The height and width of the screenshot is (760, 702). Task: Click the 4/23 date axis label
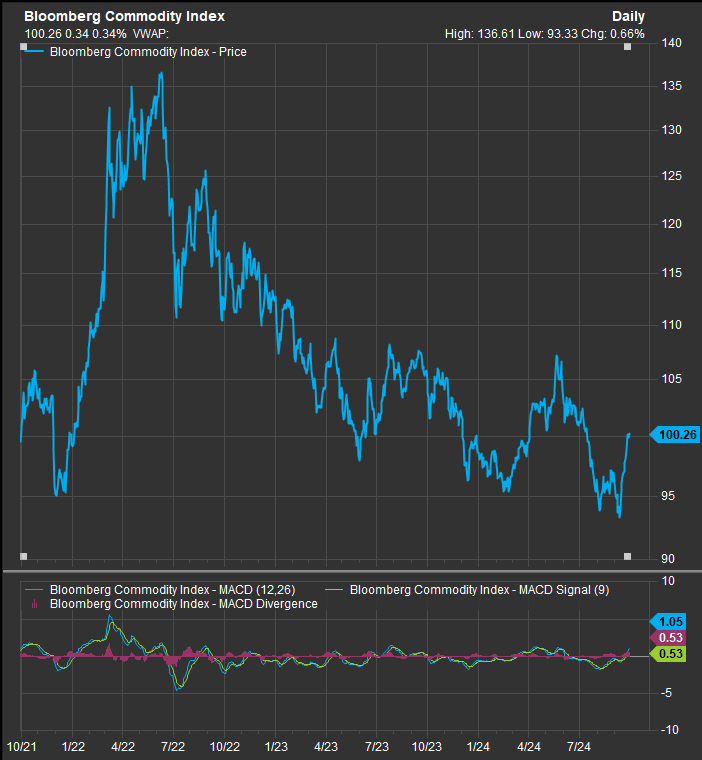pos(326,746)
